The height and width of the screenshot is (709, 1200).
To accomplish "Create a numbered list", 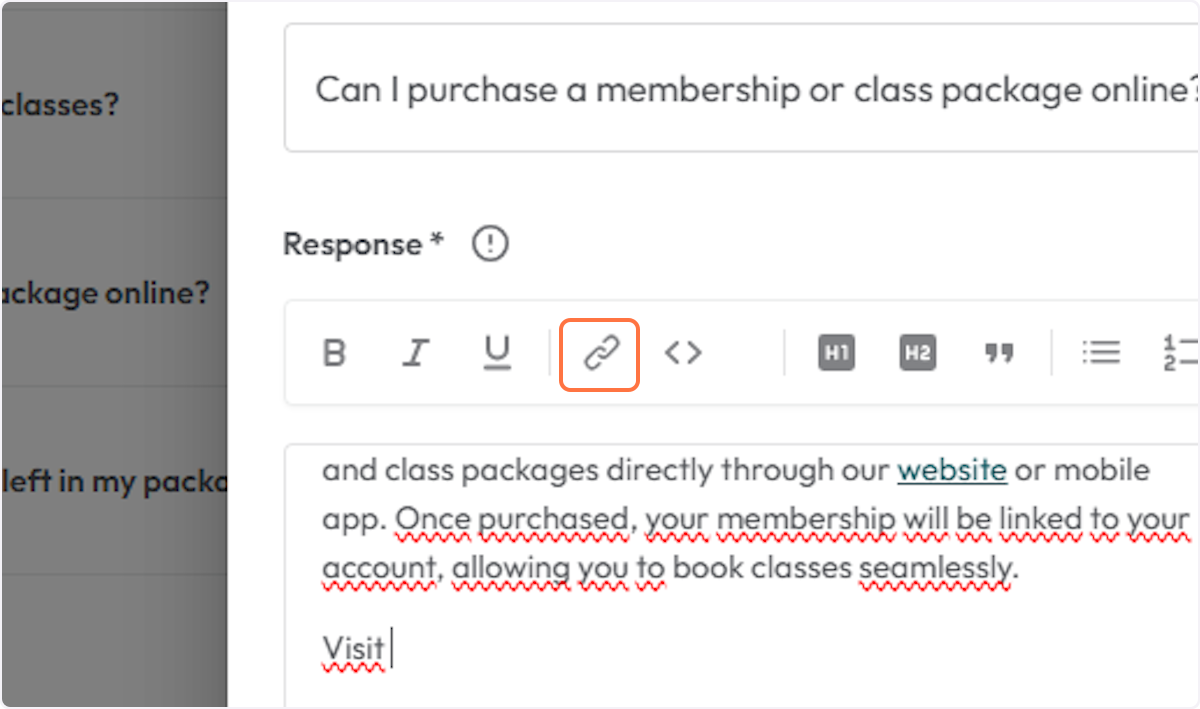I will pos(1181,353).
